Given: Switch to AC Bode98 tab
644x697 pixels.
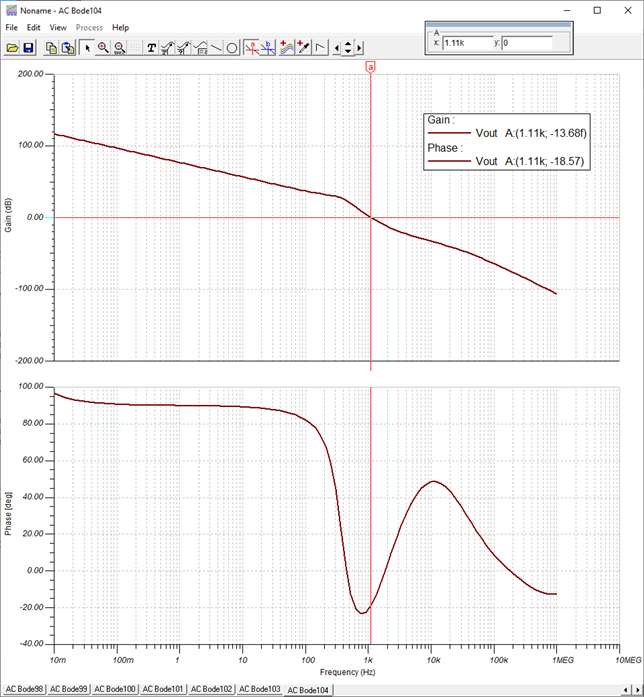Looking at the screenshot, I should [x=24, y=689].
